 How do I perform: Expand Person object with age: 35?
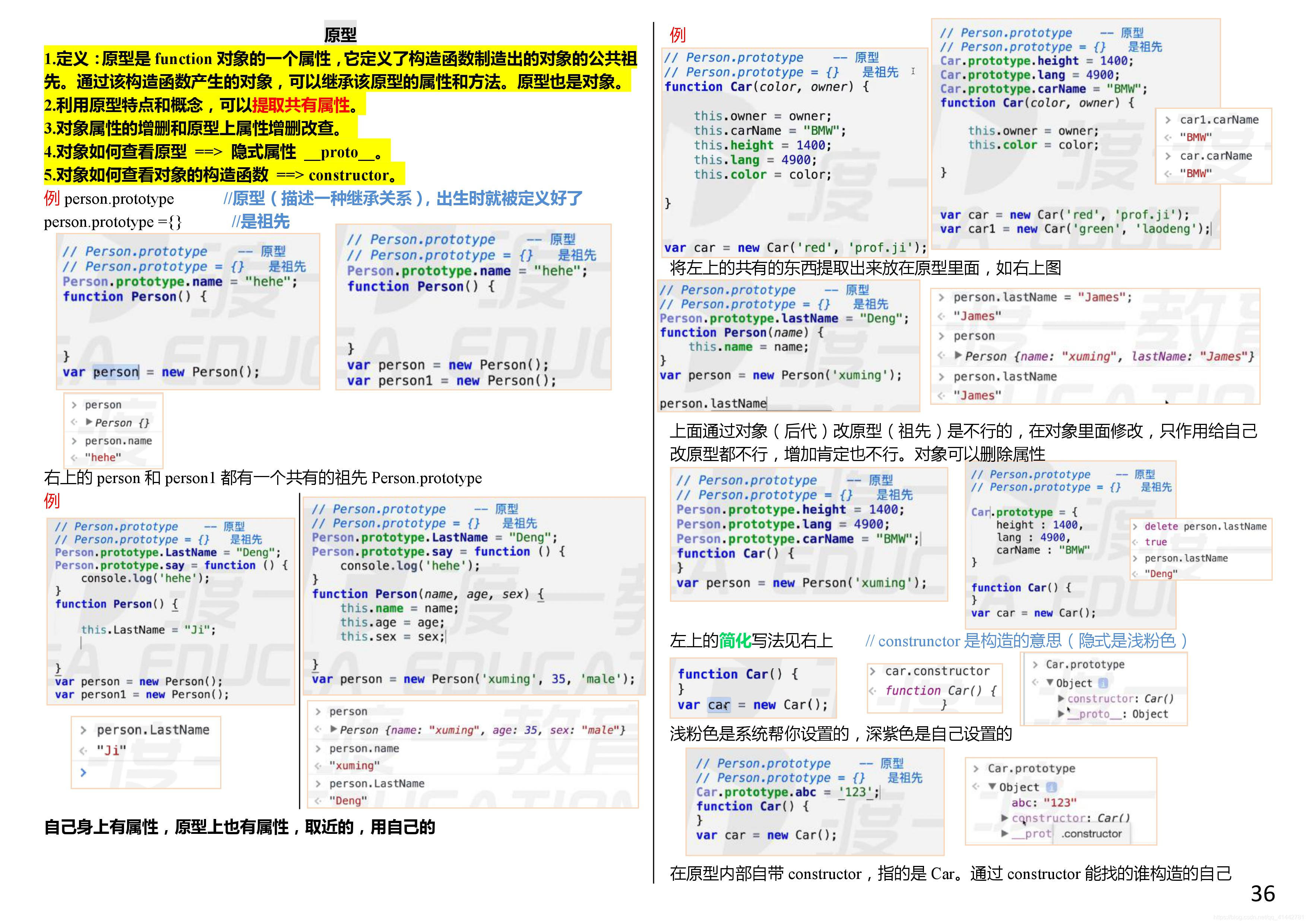(x=333, y=730)
